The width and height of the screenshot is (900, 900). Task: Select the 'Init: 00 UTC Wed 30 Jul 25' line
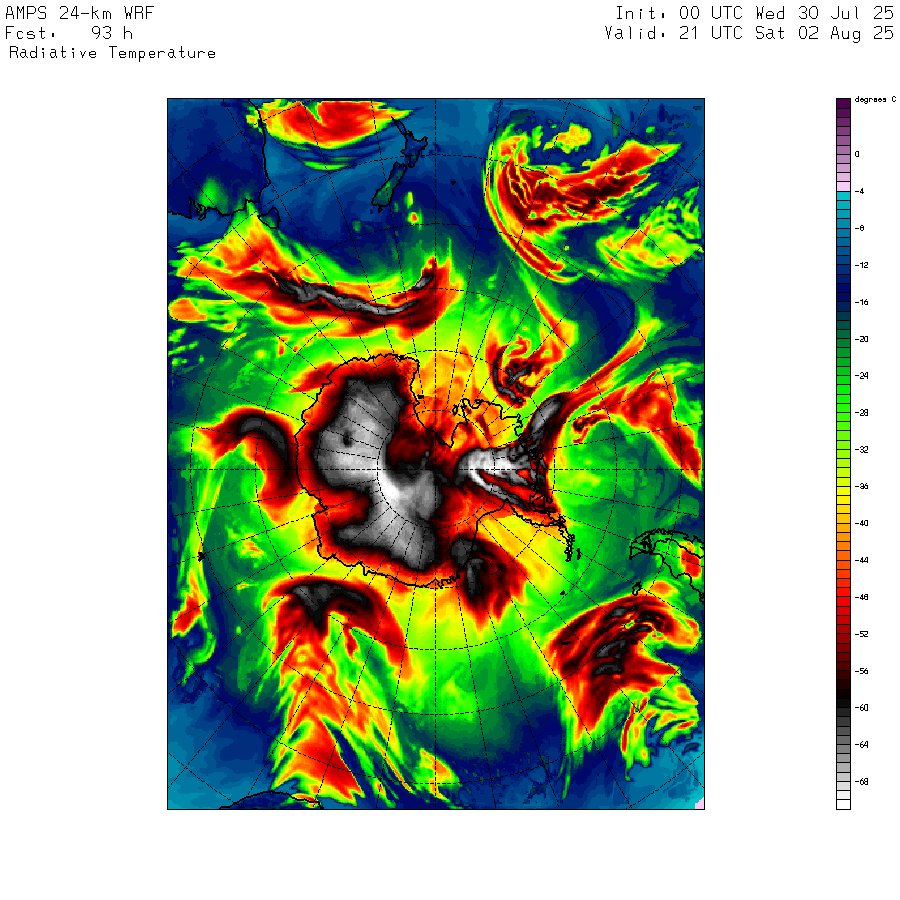tap(754, 13)
